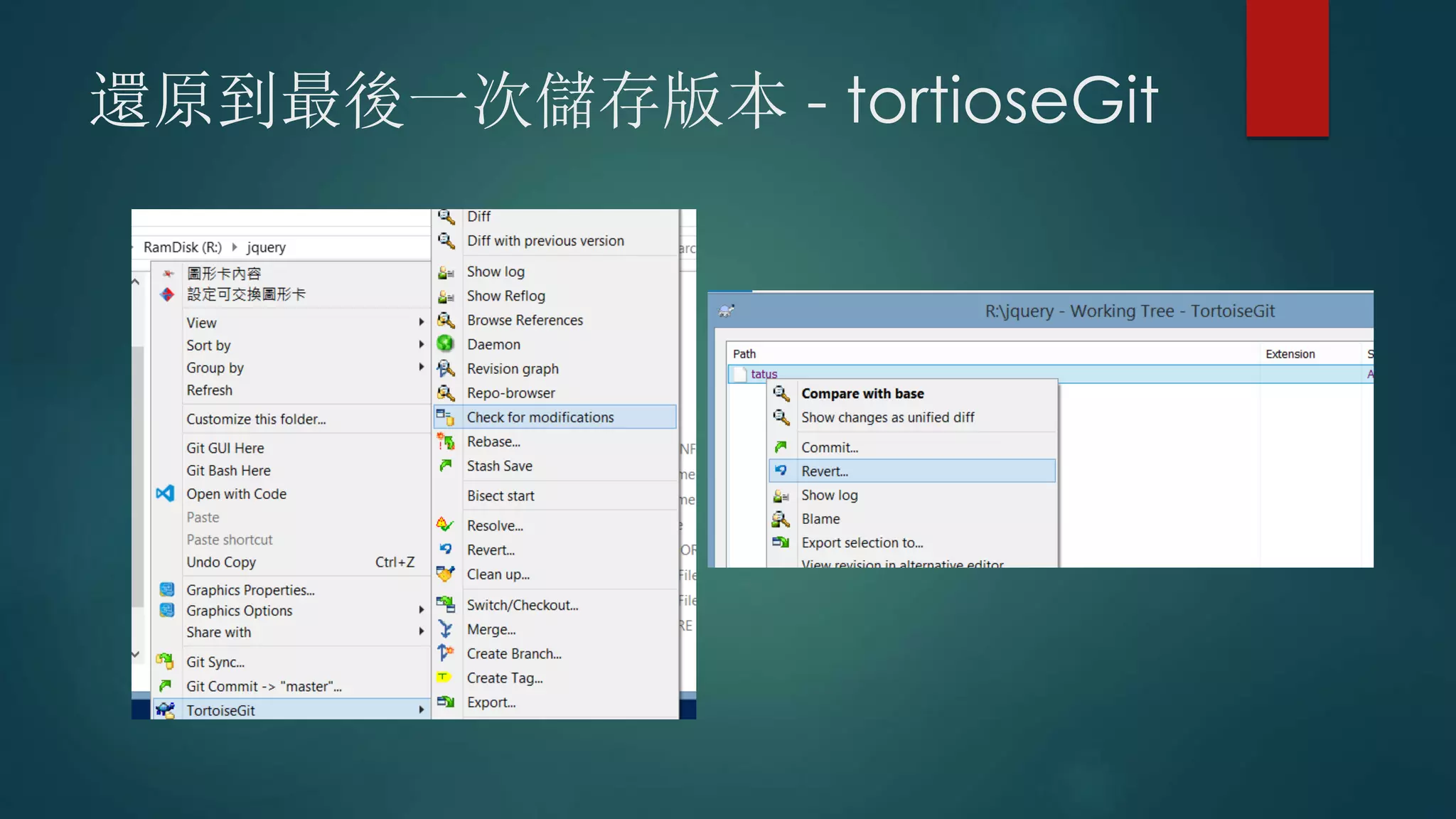The image size is (1456, 819).
Task: Click the breadcrumb arrow after RamDisk (R:)
Action: 234,247
